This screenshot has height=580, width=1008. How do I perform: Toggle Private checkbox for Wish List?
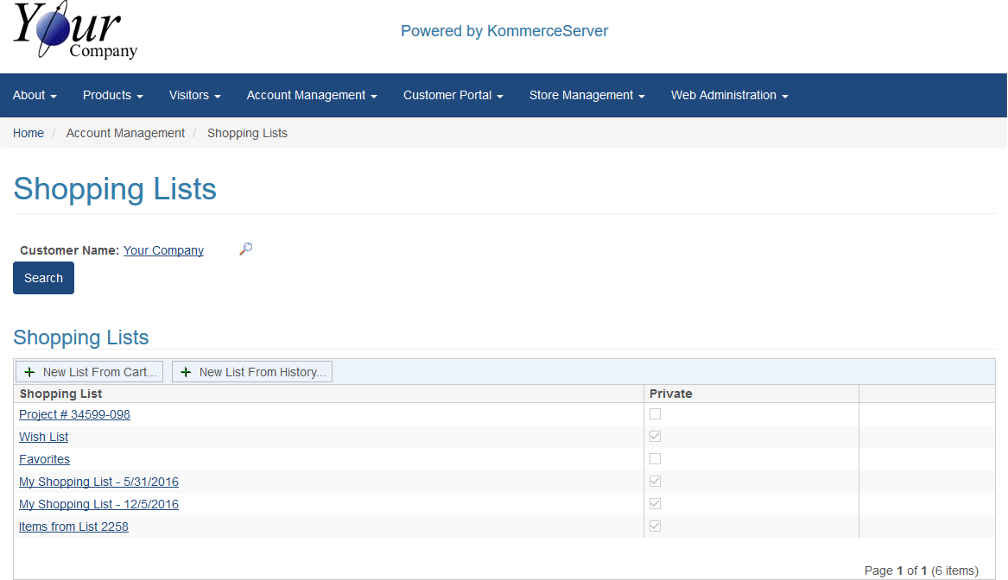click(x=655, y=436)
